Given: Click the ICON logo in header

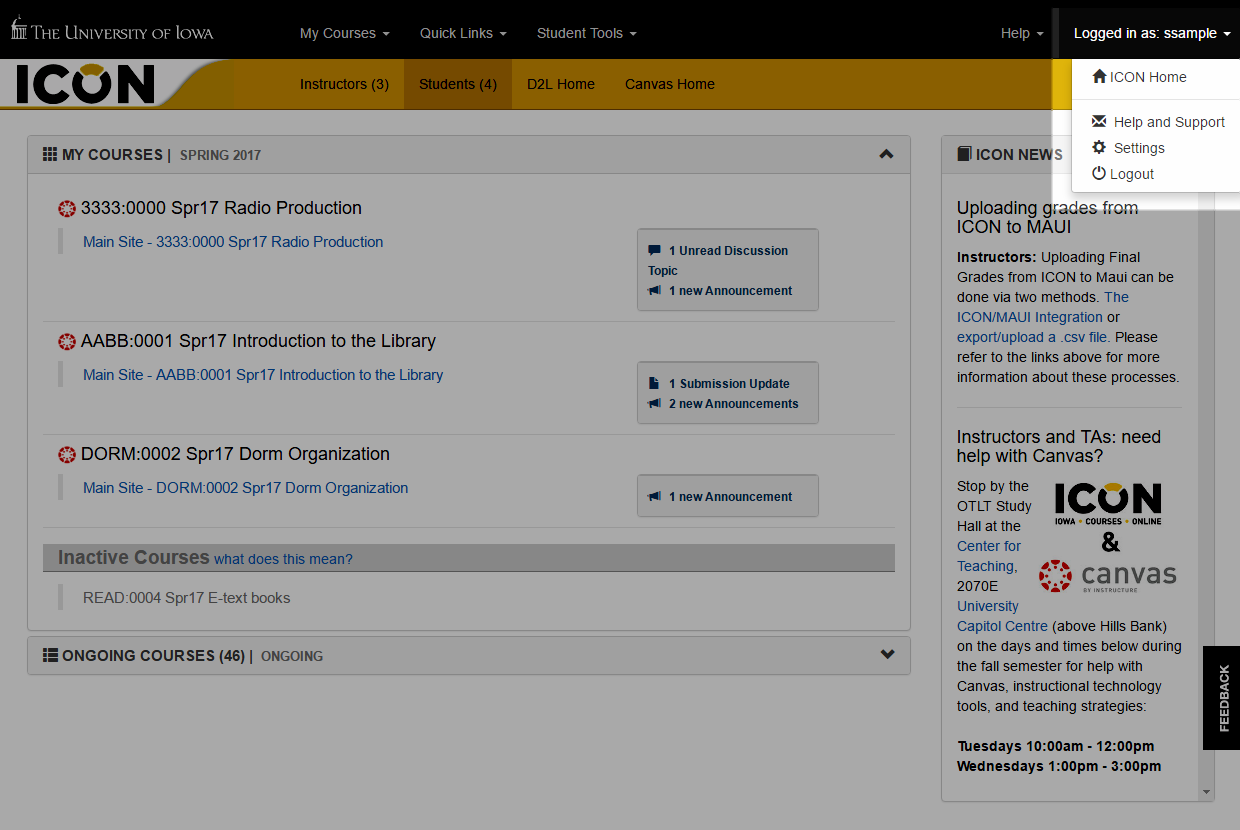Looking at the screenshot, I should [86, 85].
